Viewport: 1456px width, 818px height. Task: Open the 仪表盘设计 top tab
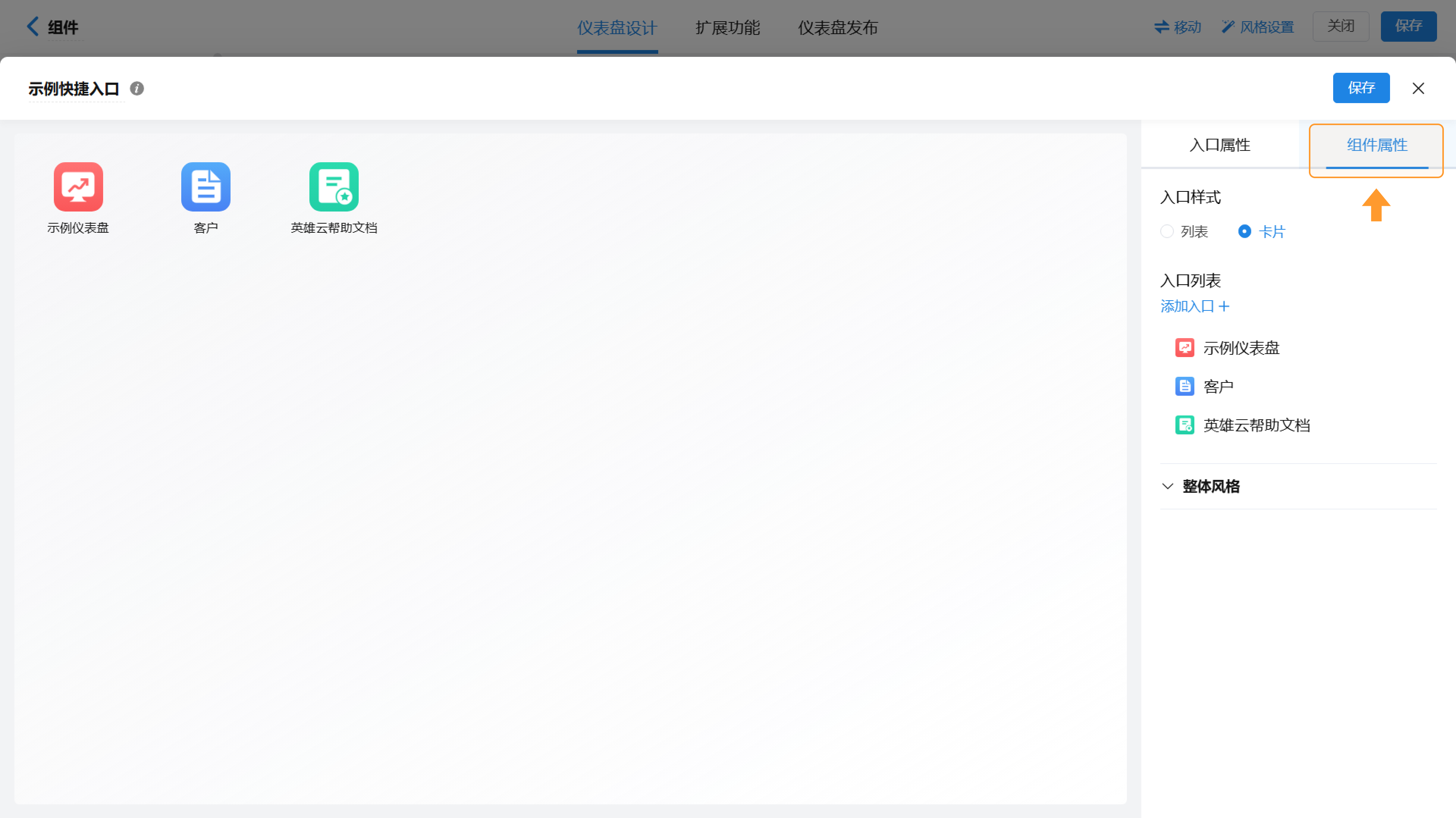click(x=617, y=28)
